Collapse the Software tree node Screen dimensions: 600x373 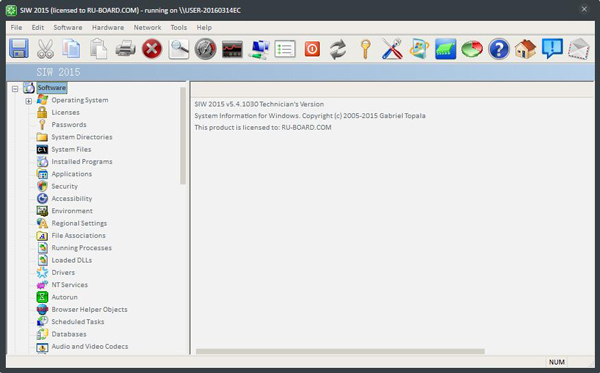click(x=15, y=89)
